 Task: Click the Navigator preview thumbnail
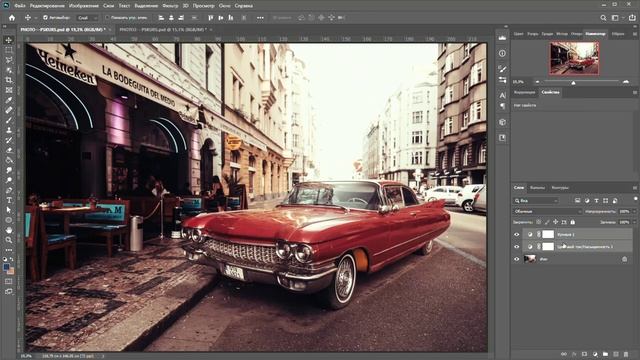[x=574, y=58]
